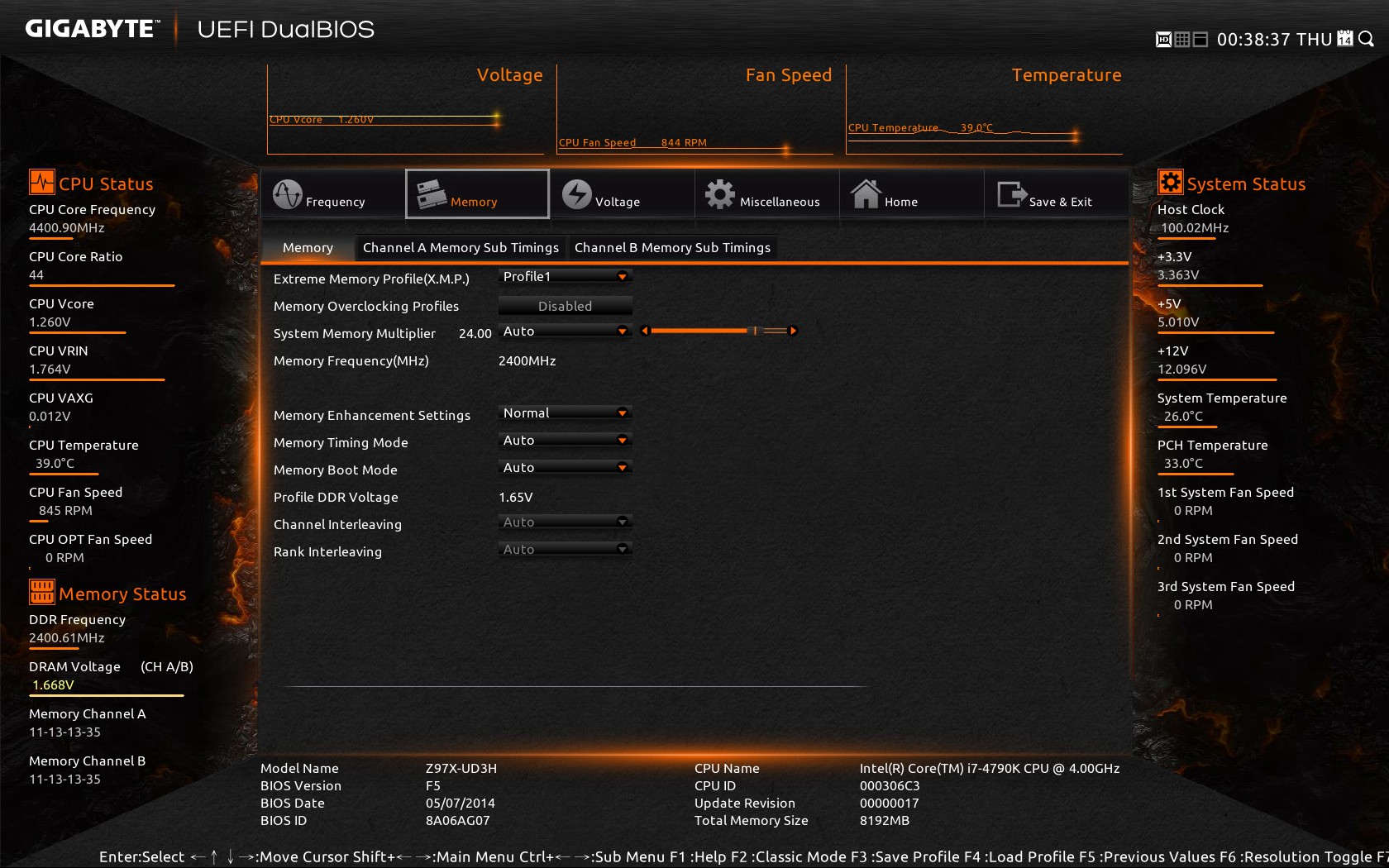Click the CPU Core Frequency value 4400.90MHz
The image size is (1389, 868).
(x=67, y=228)
